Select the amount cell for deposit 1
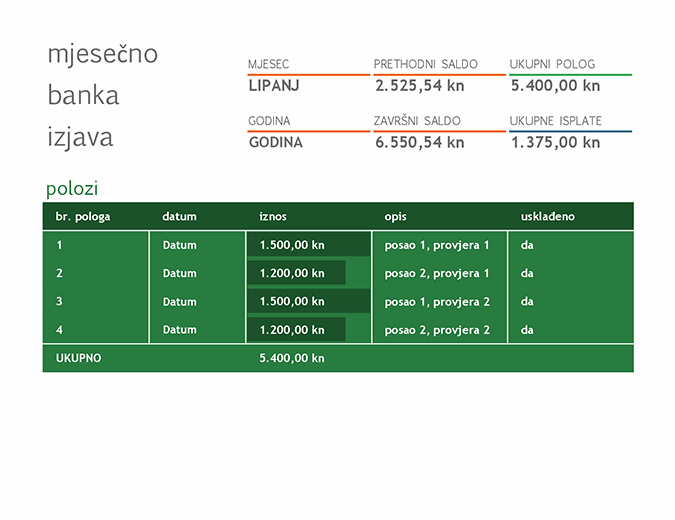The image size is (675, 520). pos(292,245)
